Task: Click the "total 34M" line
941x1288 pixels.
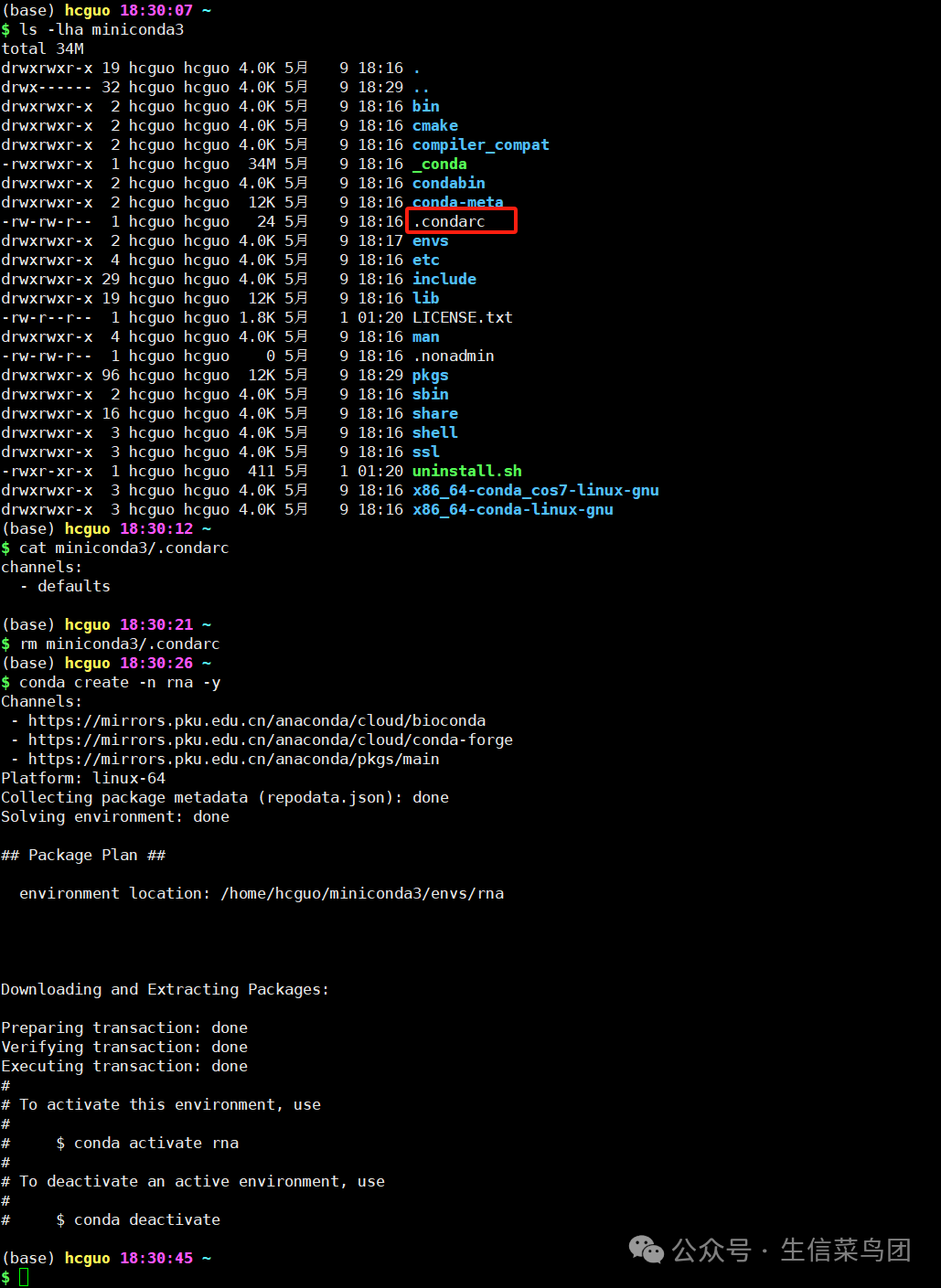Action: (42, 48)
